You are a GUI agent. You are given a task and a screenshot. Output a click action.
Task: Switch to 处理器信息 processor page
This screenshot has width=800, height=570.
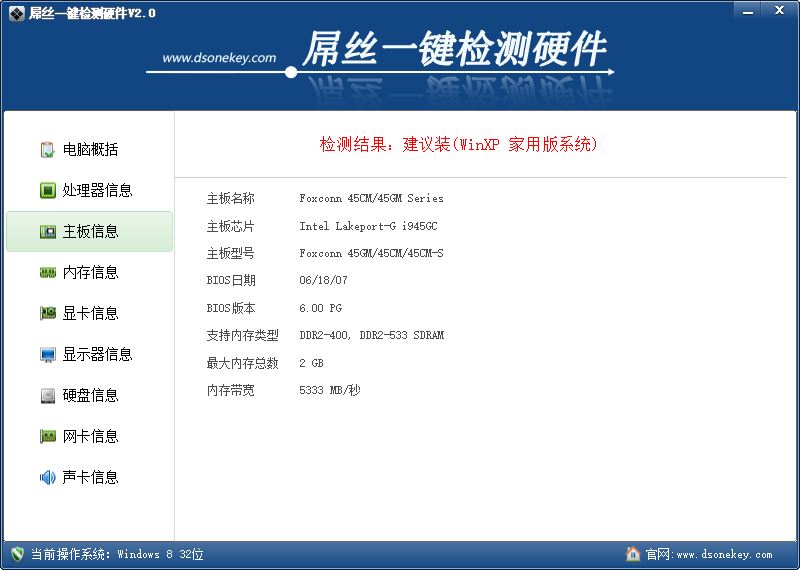pyautogui.click(x=89, y=190)
